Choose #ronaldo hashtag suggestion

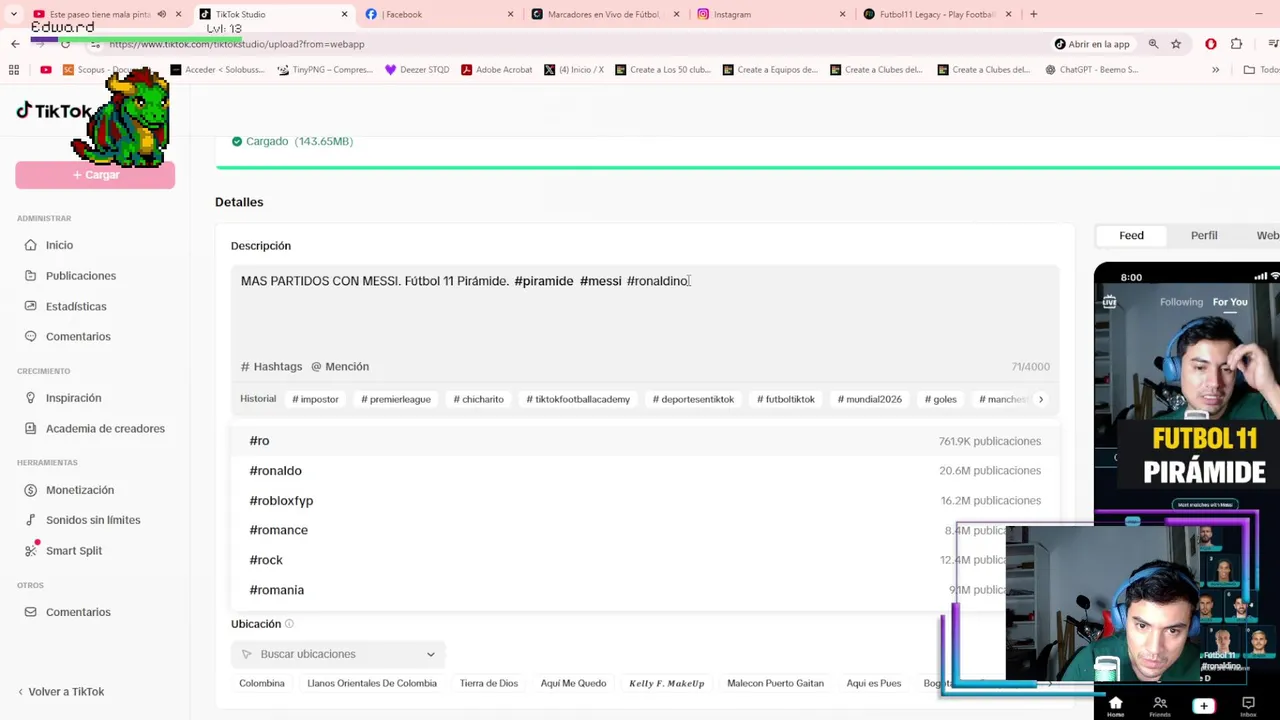(645, 471)
